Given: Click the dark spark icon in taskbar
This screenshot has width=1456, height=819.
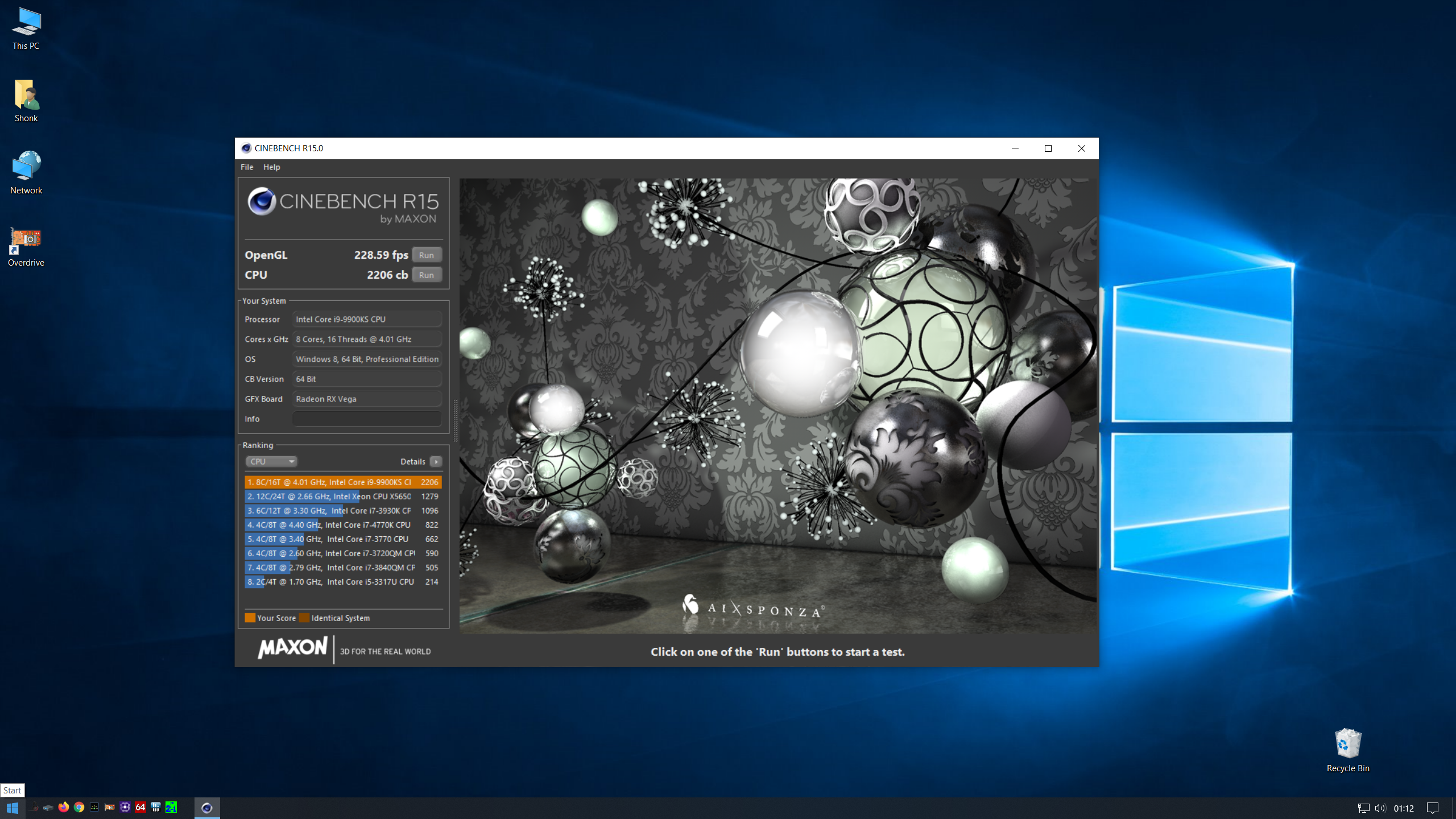Looking at the screenshot, I should (94, 807).
